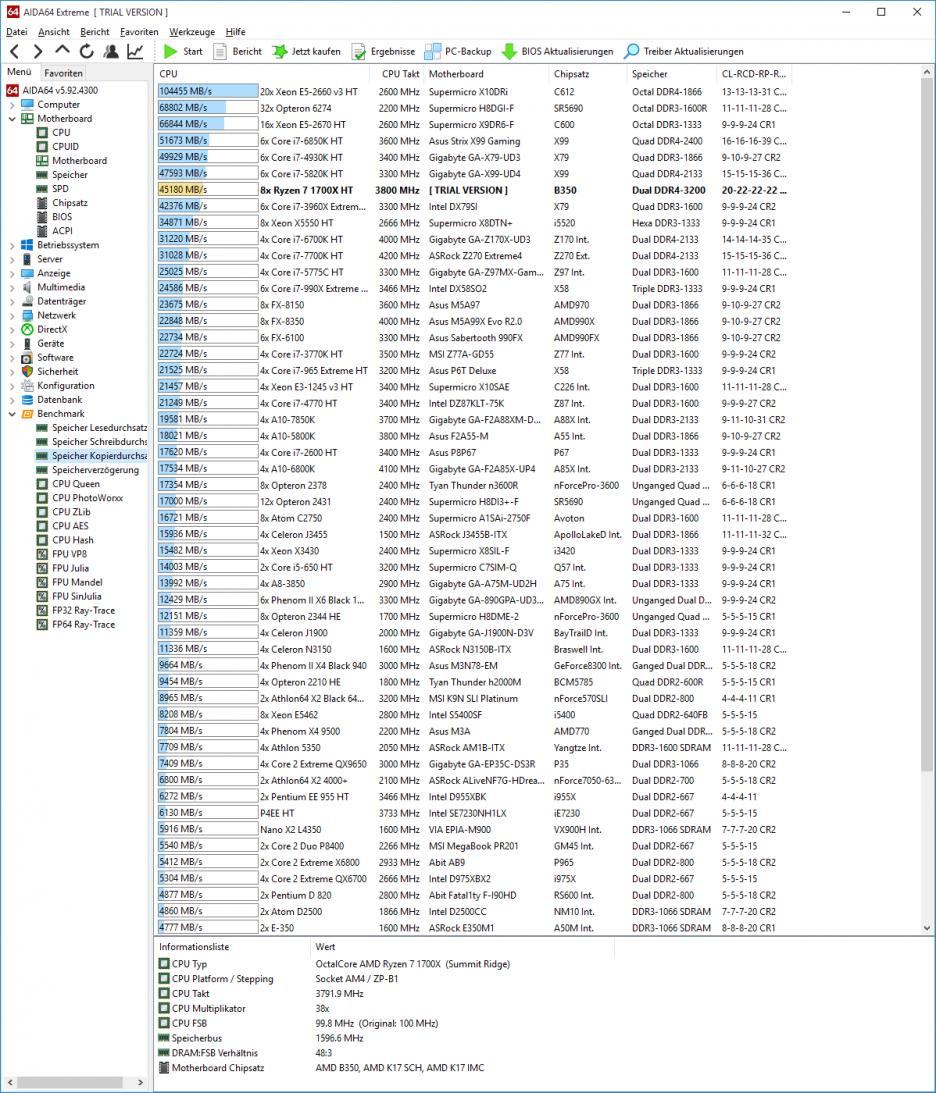
Task: Select the Datenbank tree item
Action: [52, 399]
